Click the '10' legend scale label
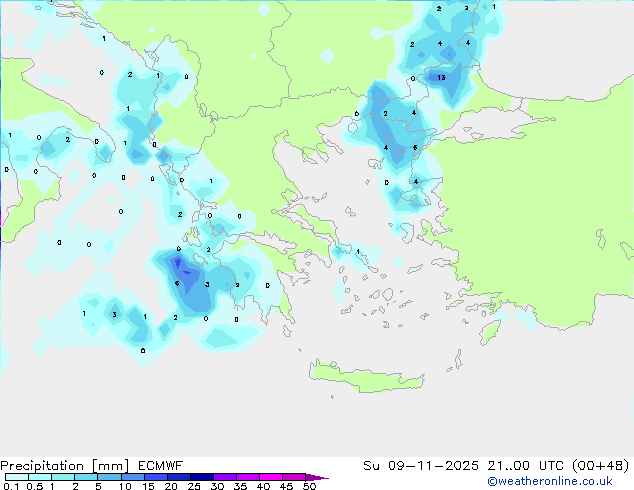The width and height of the screenshot is (634, 490). (x=125, y=486)
